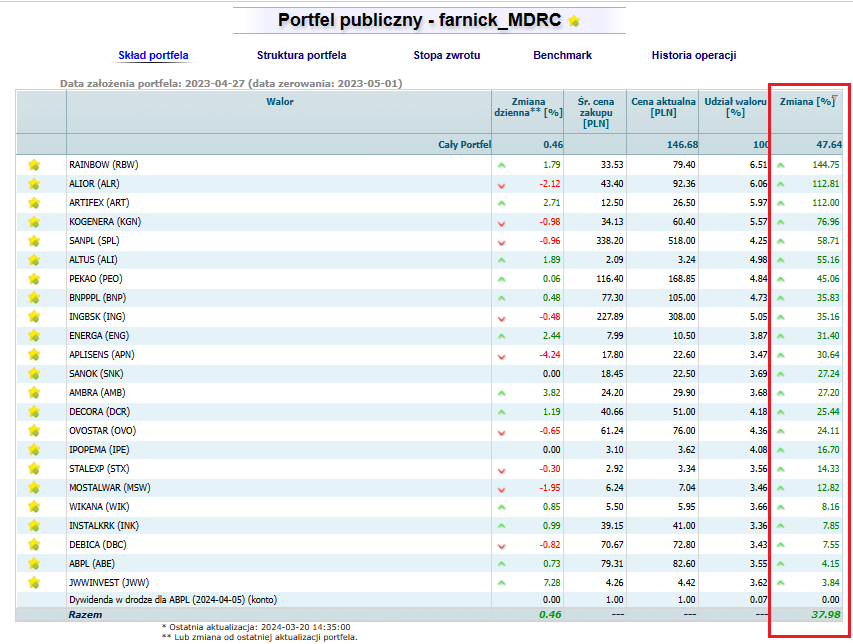Click the star icon in the KOGENERA (KGN) row

pos(34,222)
